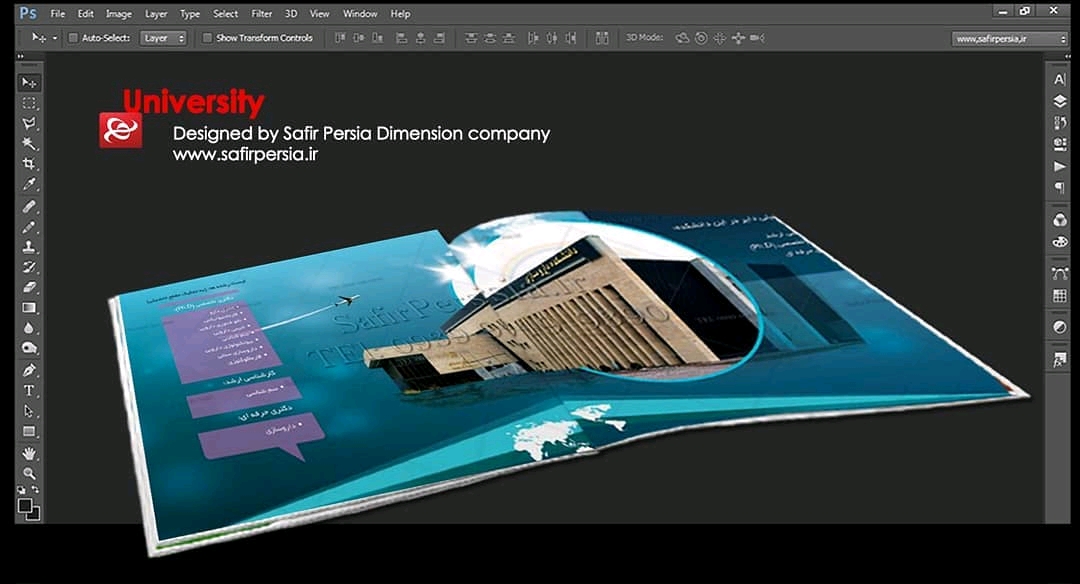1080x584 pixels.
Task: Open the Window menu
Action: [360, 14]
